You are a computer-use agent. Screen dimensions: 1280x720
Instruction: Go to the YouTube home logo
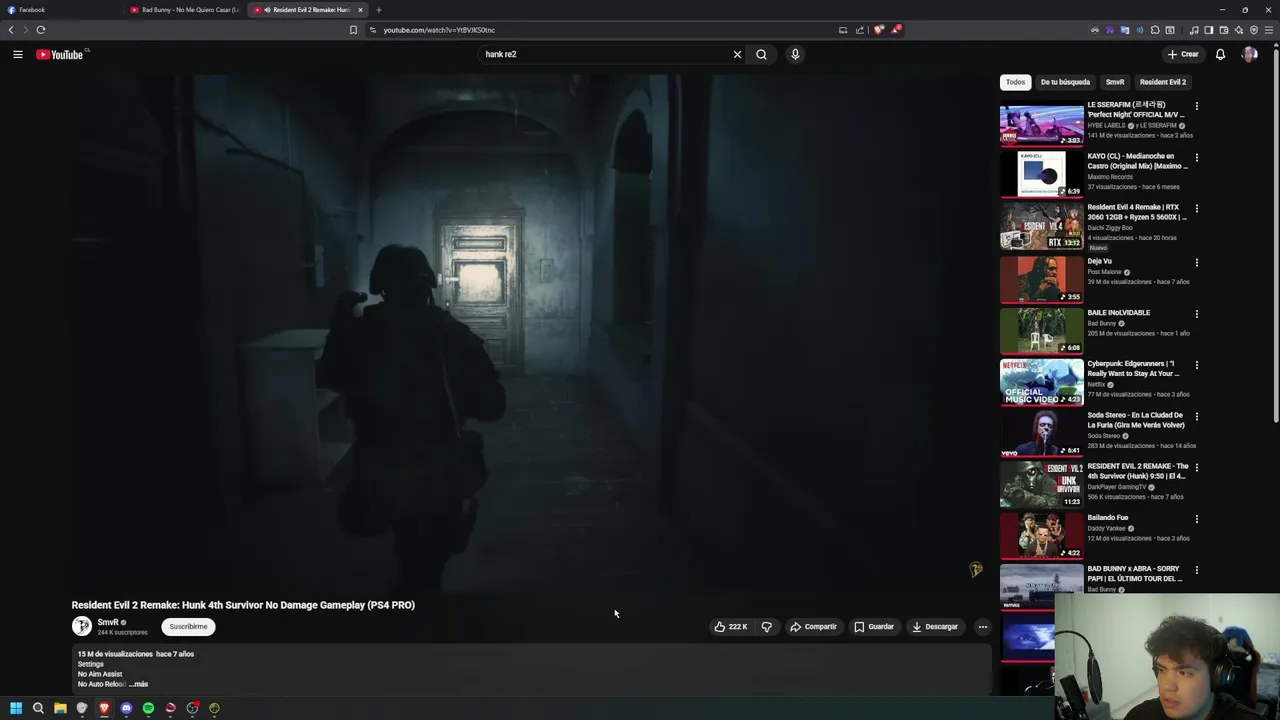pyautogui.click(x=60, y=54)
